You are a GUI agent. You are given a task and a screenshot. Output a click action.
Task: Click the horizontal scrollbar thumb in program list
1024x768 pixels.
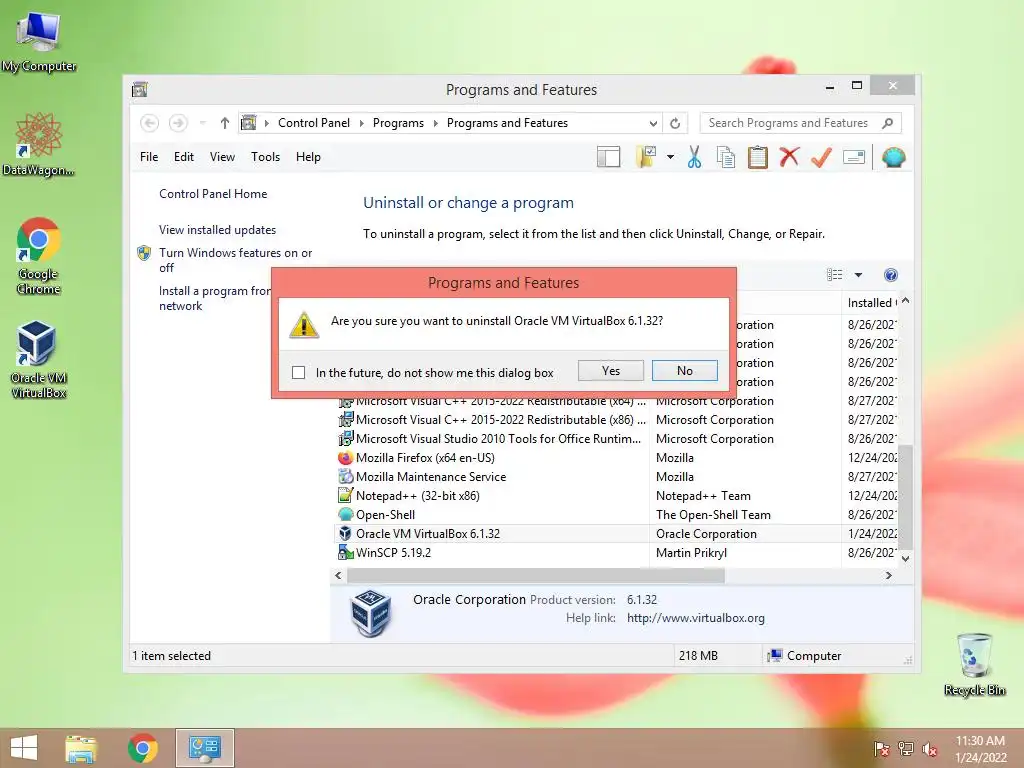[536, 575]
